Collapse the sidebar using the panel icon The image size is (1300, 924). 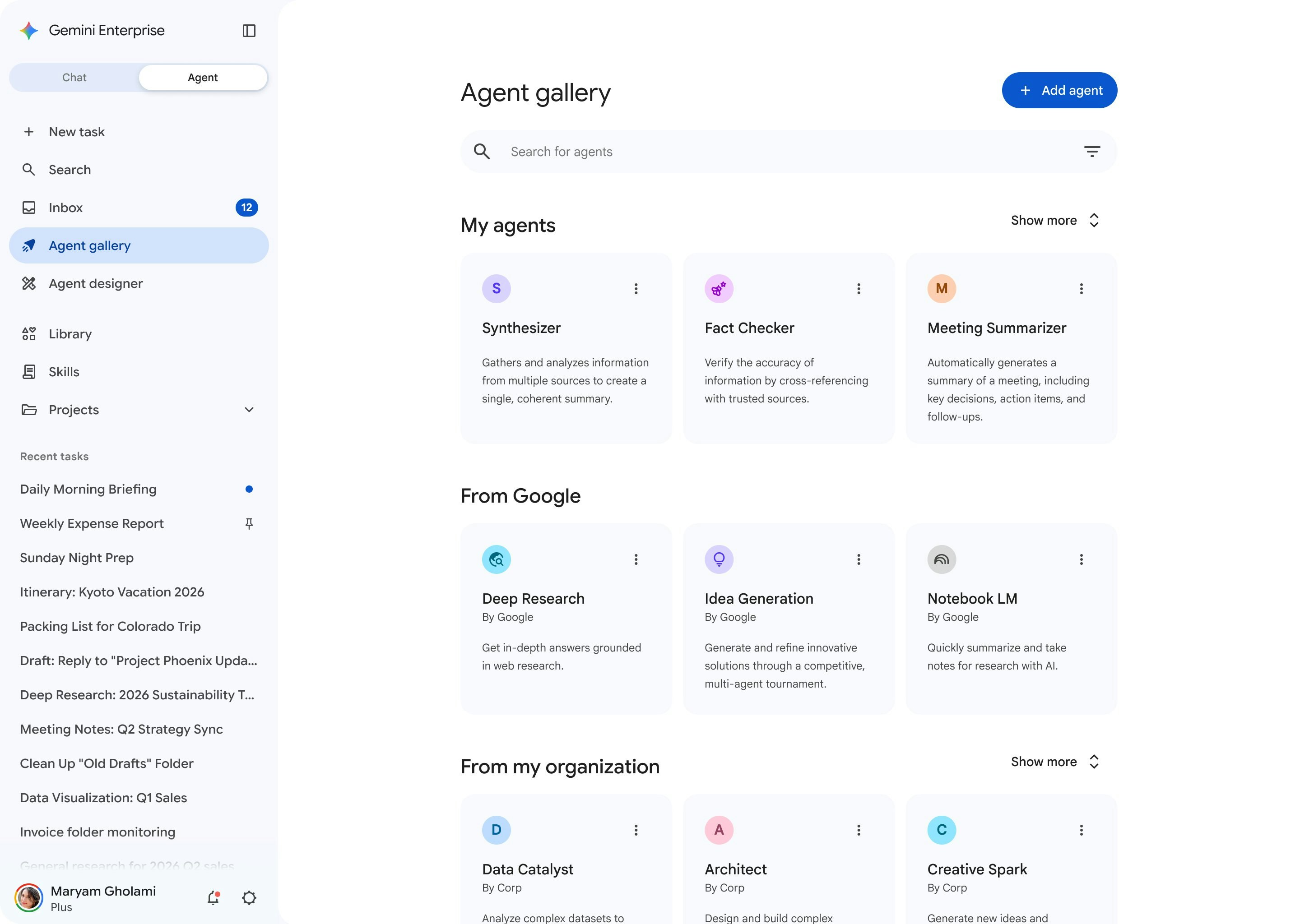pyautogui.click(x=249, y=30)
